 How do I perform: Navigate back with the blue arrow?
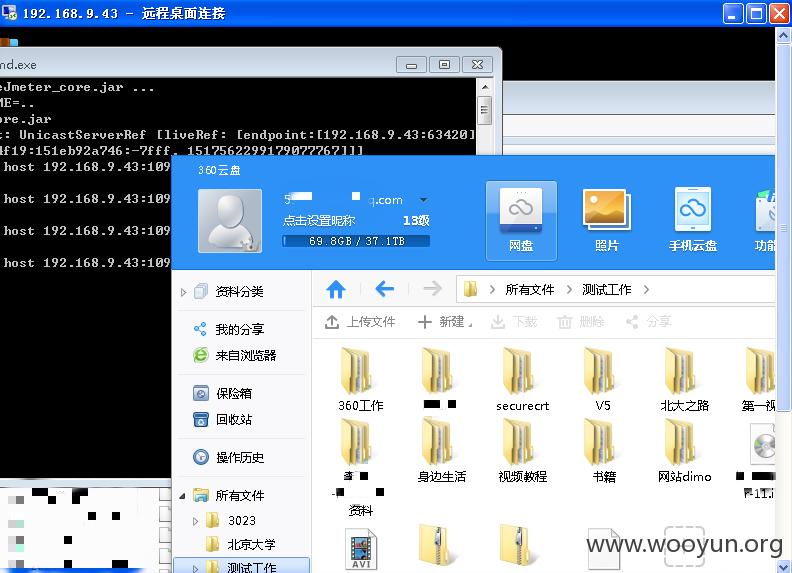[x=384, y=289]
